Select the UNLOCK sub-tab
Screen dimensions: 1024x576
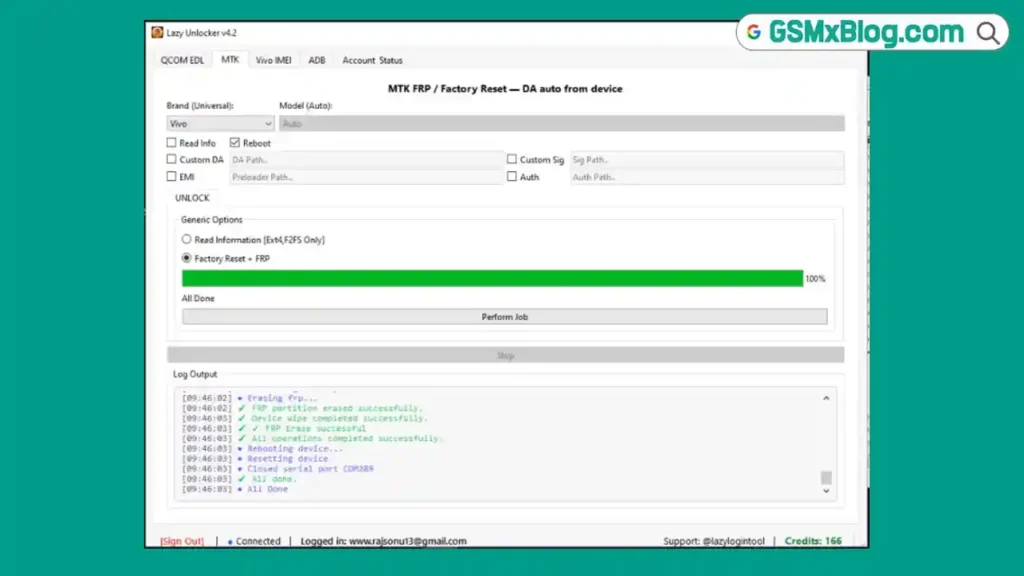[192, 198]
